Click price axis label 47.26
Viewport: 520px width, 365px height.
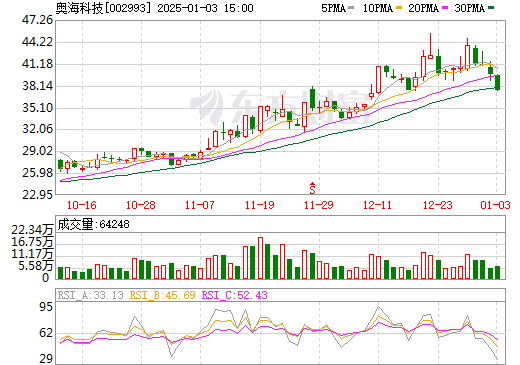37,20
